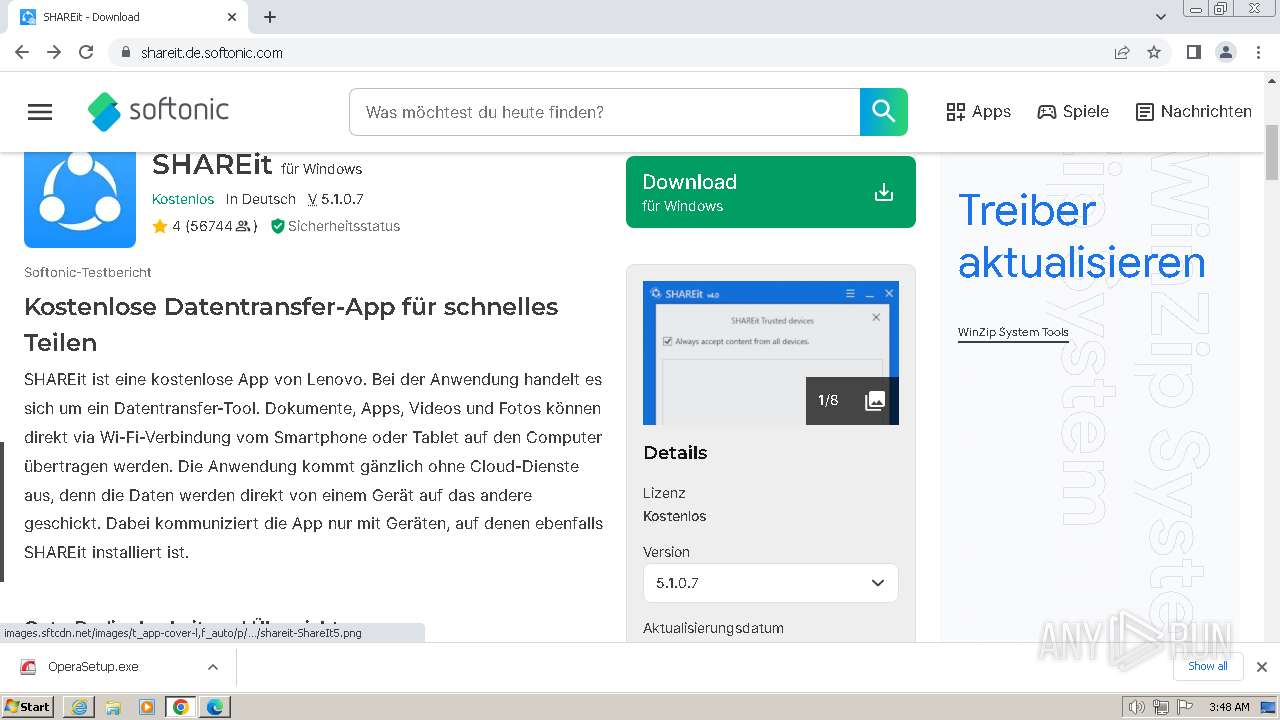
Task: Click the Softonic search input field
Action: click(x=605, y=112)
